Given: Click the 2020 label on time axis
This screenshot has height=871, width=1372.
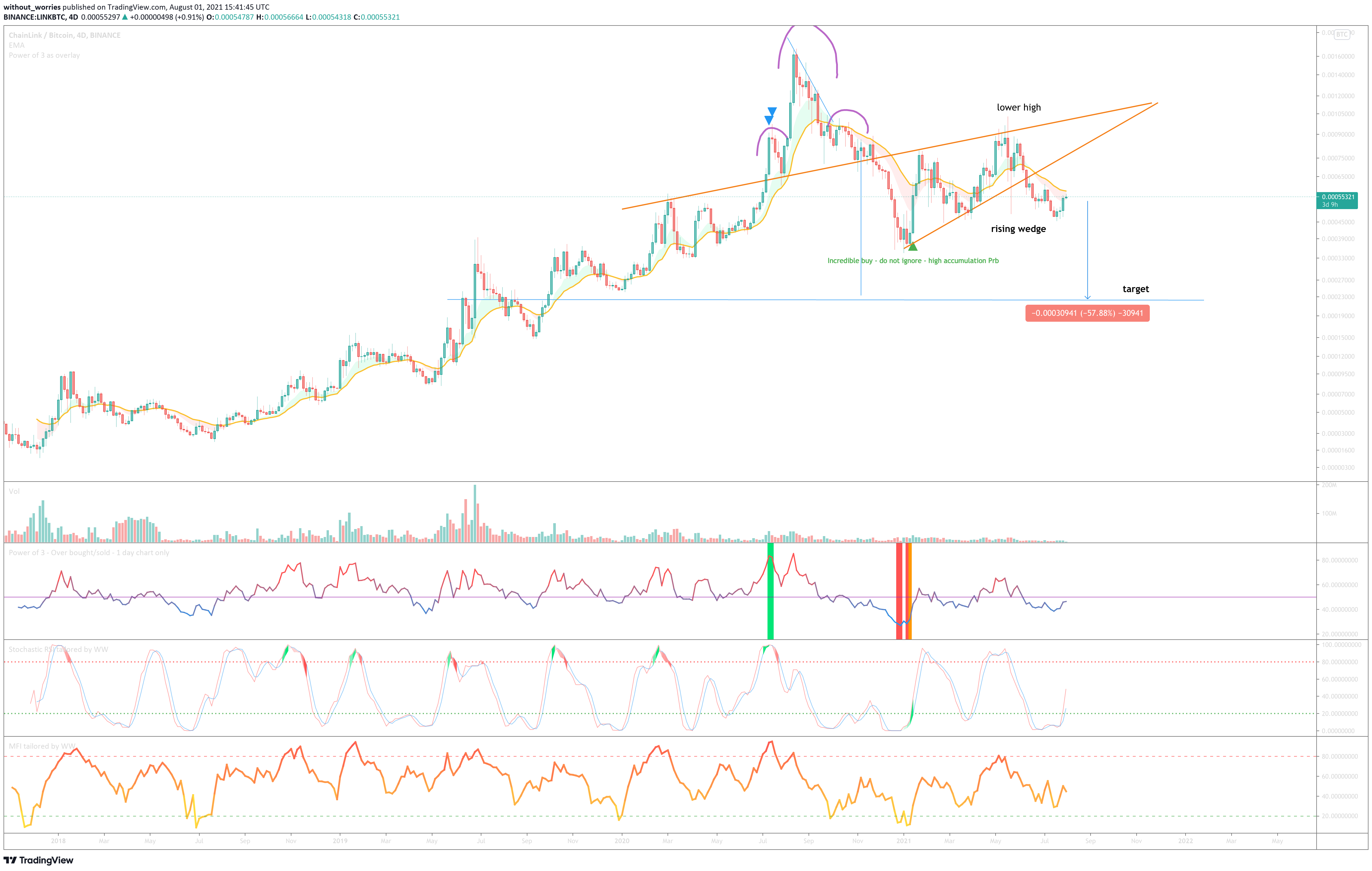Looking at the screenshot, I should pos(622,841).
